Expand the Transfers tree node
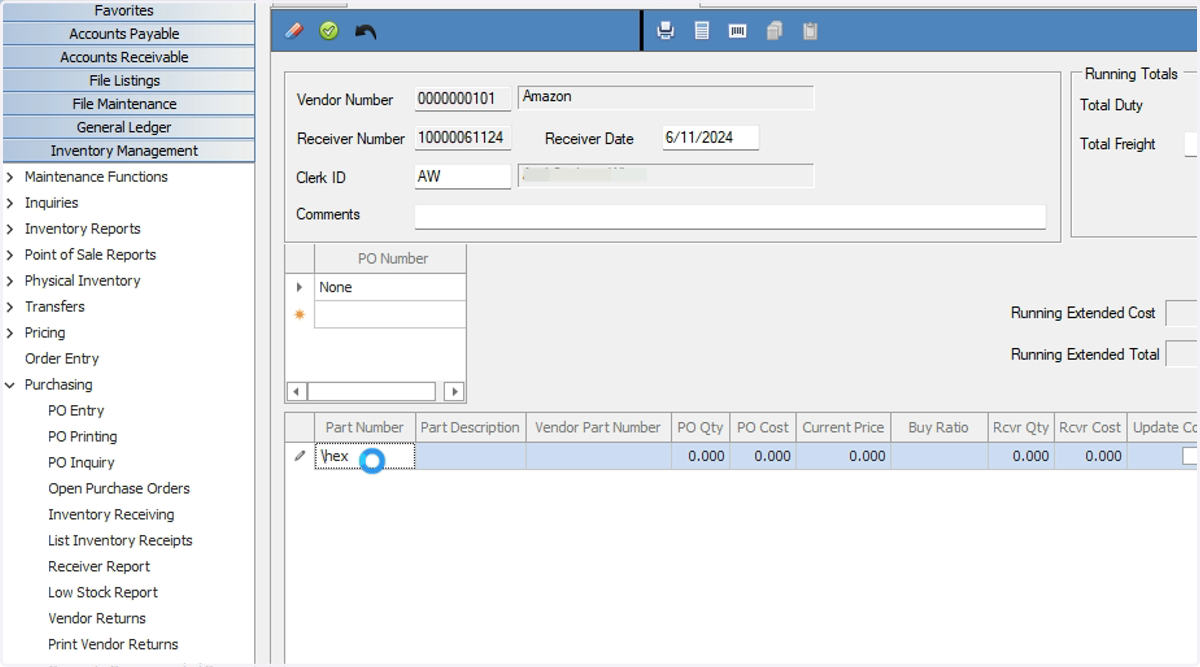1200x667 pixels. click(x=10, y=307)
